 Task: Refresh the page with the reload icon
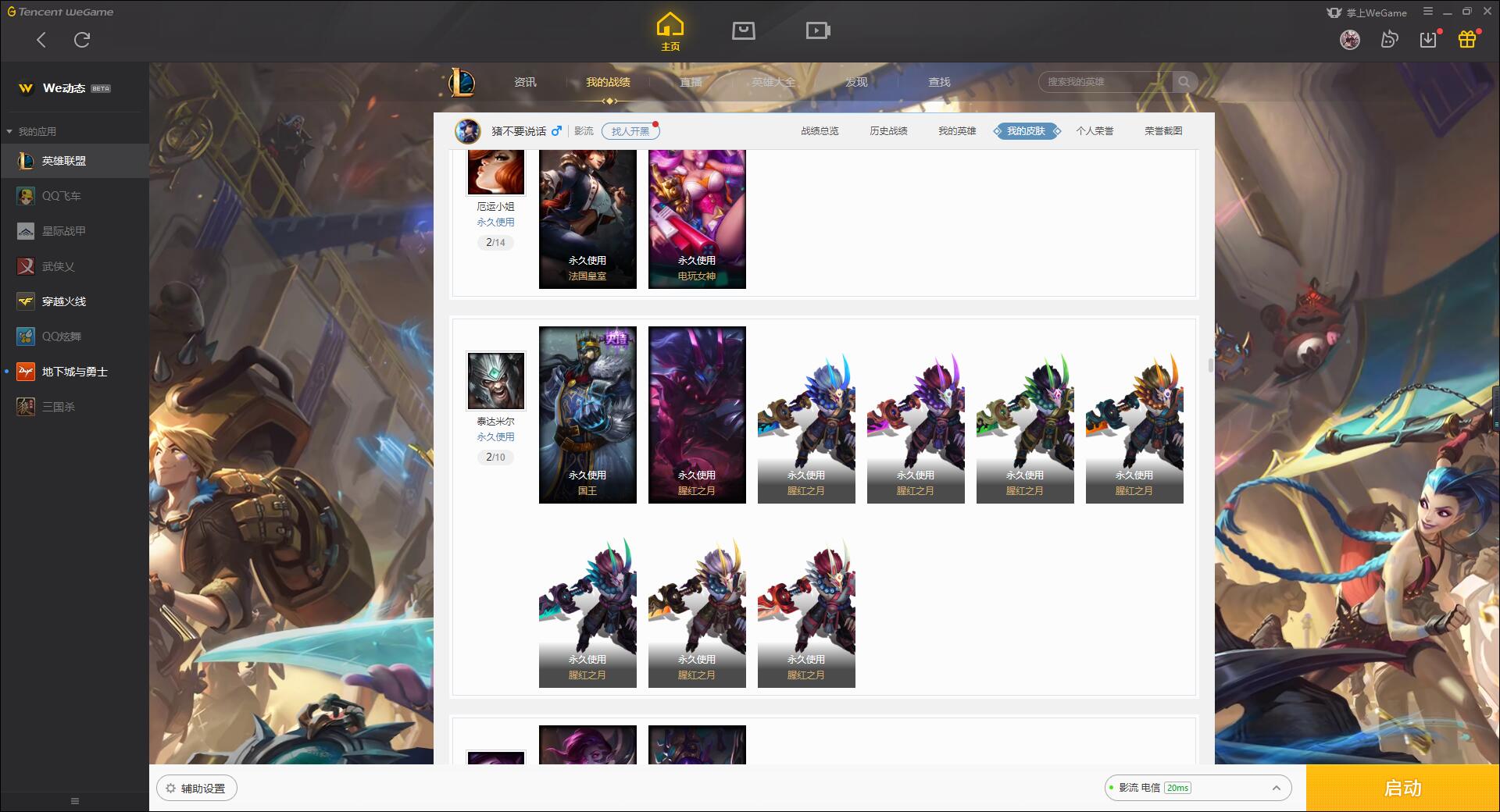point(82,40)
